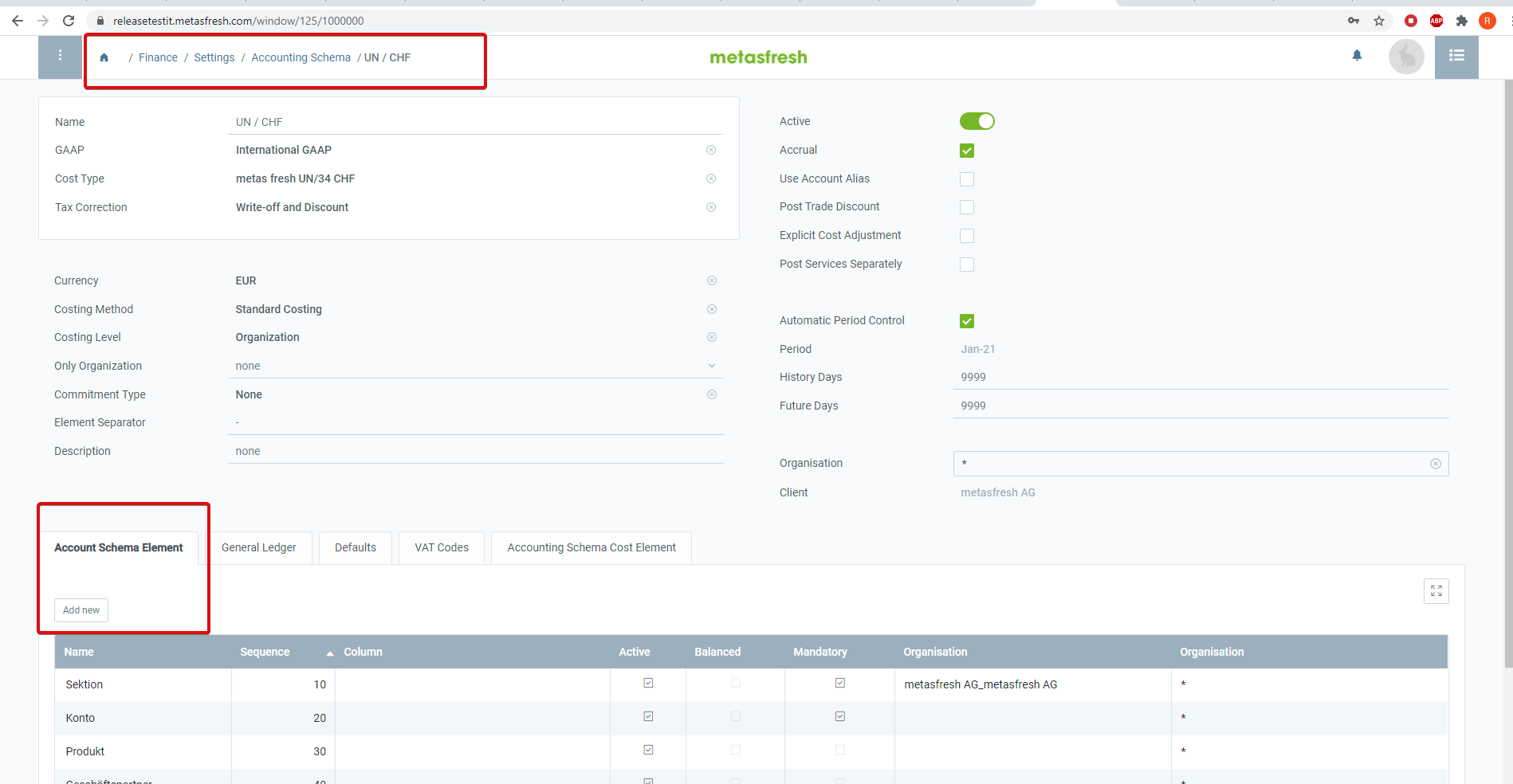Open the sidebar list icon top right
Screen dimensions: 1513x784
pos(1456,57)
